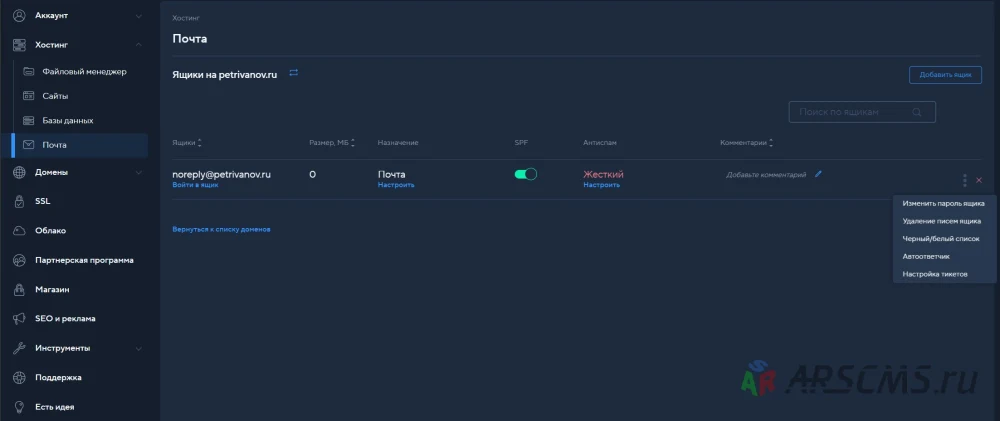Click the search magnifier icon
The height and width of the screenshot is (421, 1000).
click(x=917, y=112)
